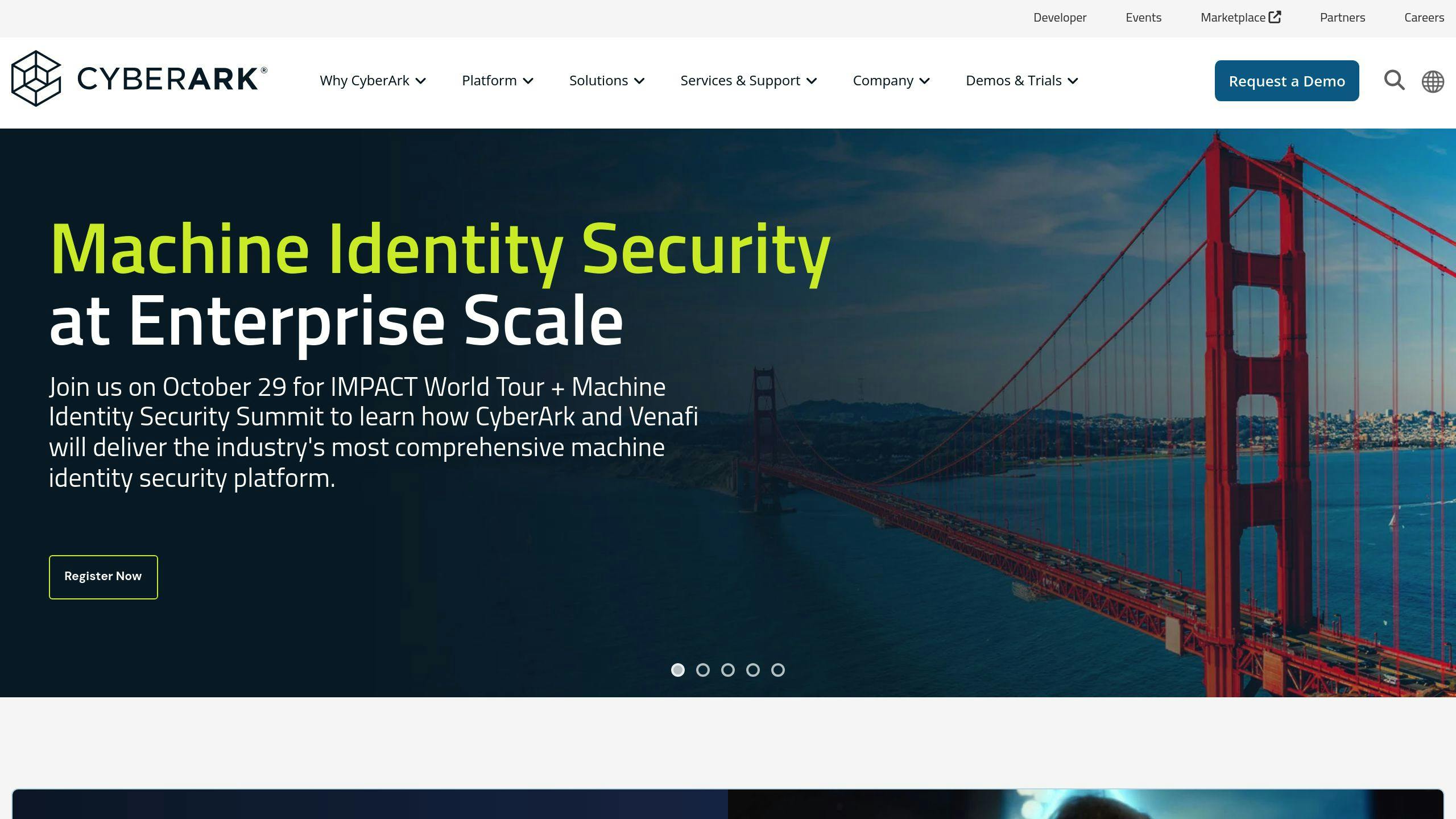Expand the Solutions menu chevron
Screen dimensions: 1456x819
[x=639, y=81]
